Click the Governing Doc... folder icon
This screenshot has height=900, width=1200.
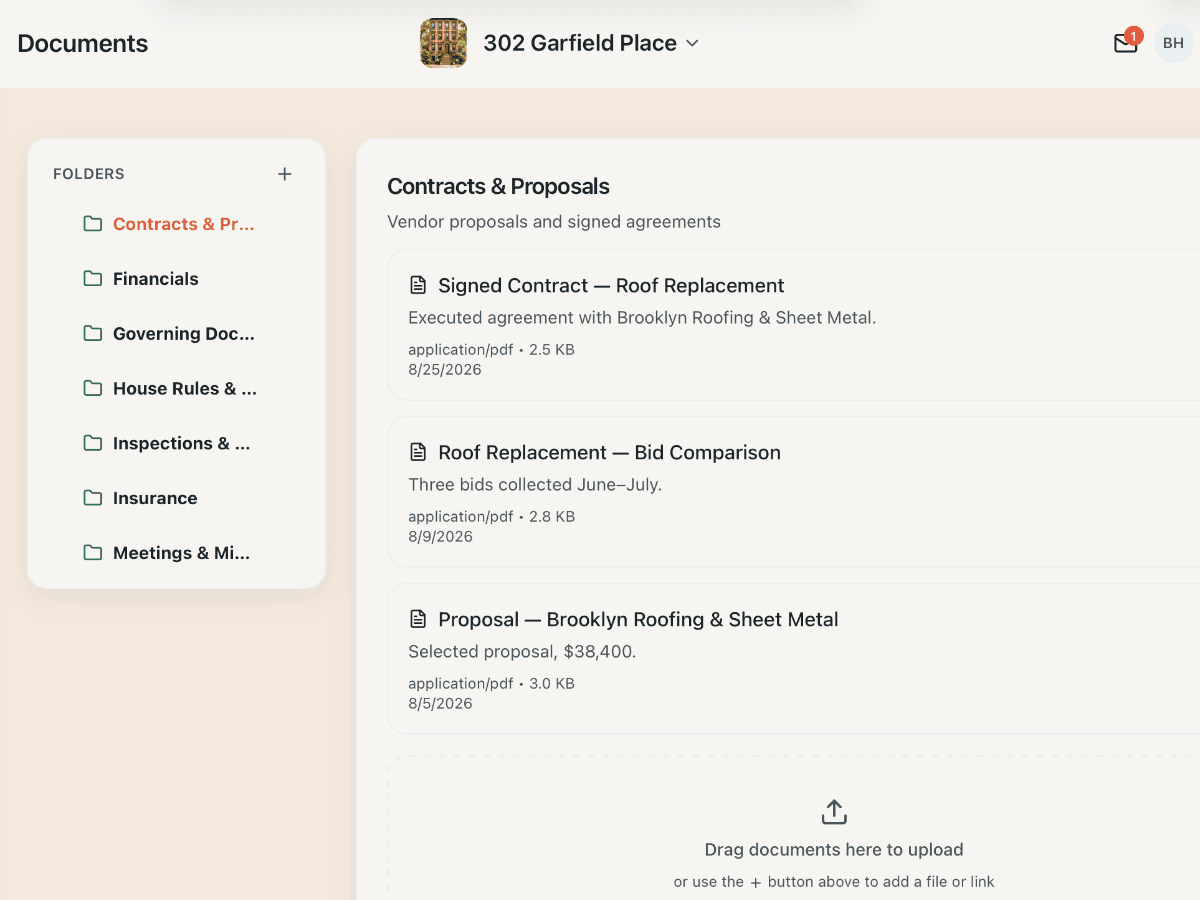(93, 334)
